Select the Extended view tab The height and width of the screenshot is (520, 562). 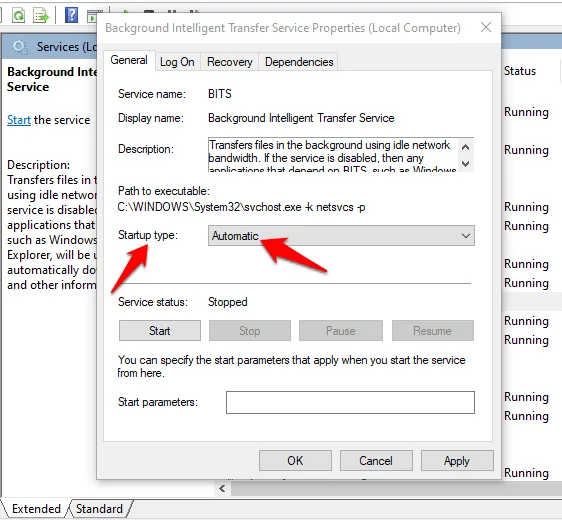36,509
